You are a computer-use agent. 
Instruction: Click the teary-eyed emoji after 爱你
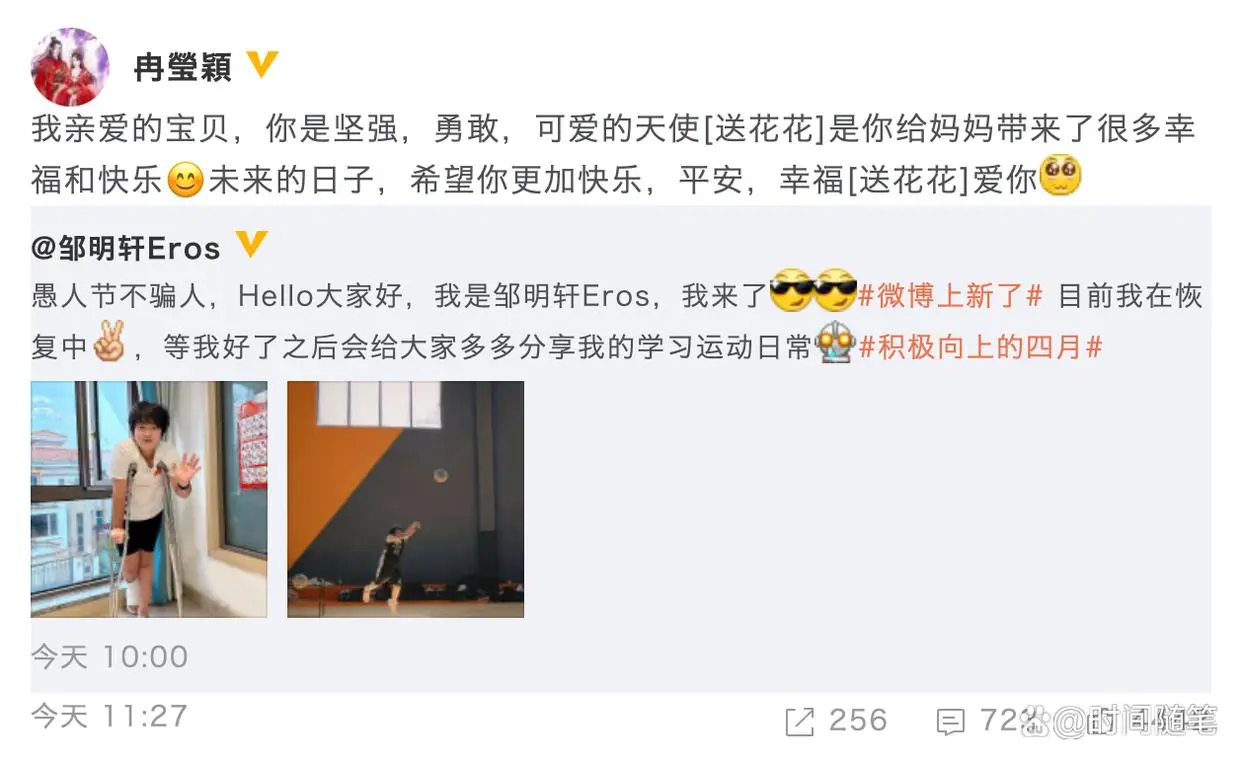pos(1061,176)
